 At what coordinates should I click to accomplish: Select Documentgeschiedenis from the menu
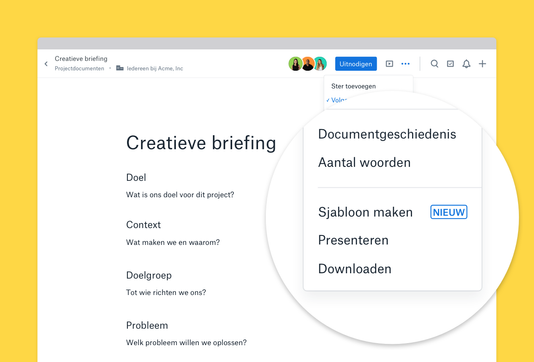coord(387,134)
